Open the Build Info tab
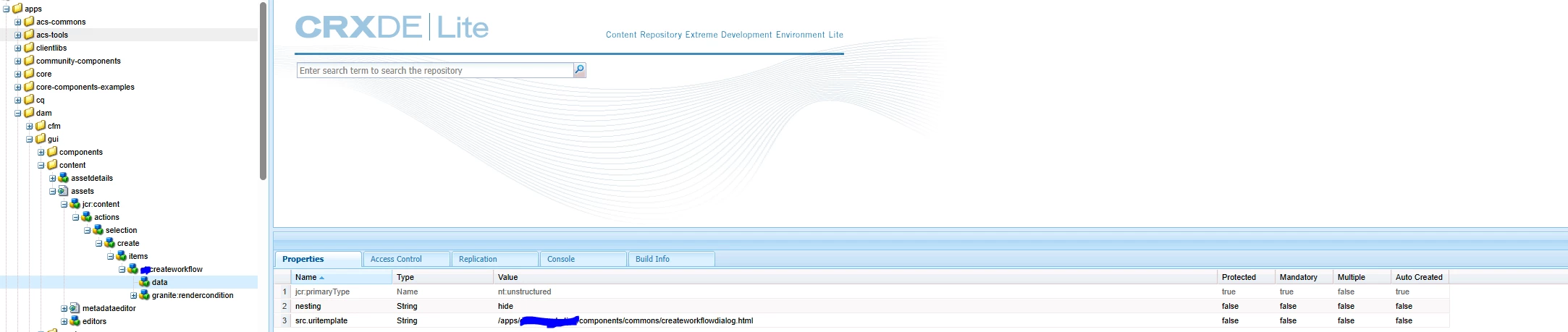 [671, 259]
